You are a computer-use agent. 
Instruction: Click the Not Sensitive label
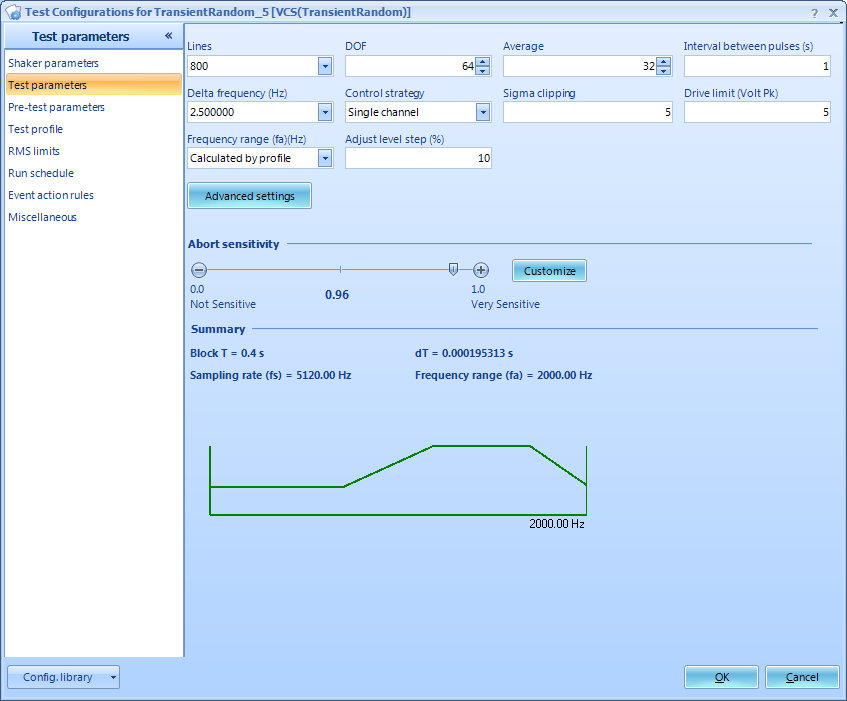[x=223, y=305]
